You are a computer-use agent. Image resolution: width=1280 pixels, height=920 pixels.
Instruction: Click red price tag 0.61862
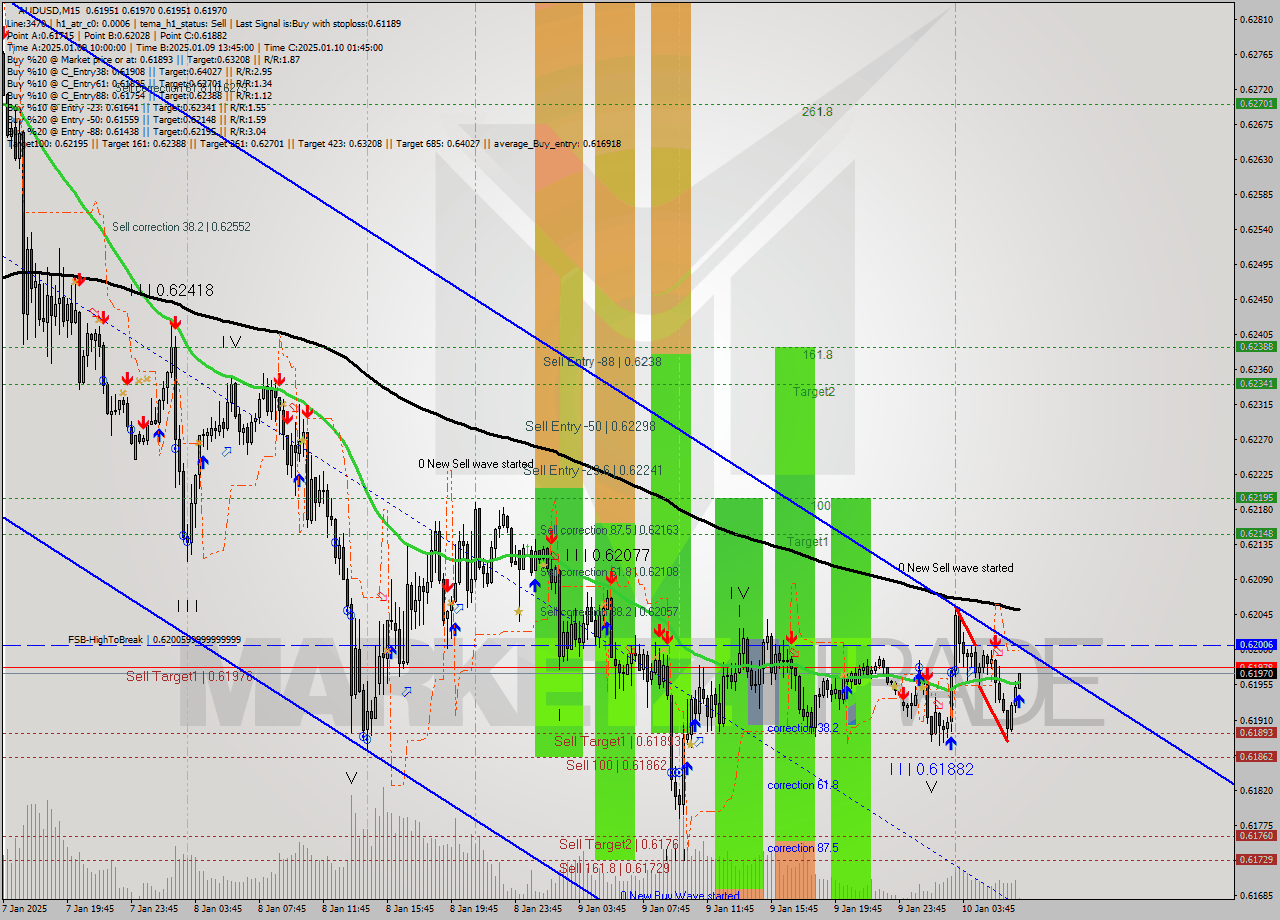click(x=1256, y=756)
